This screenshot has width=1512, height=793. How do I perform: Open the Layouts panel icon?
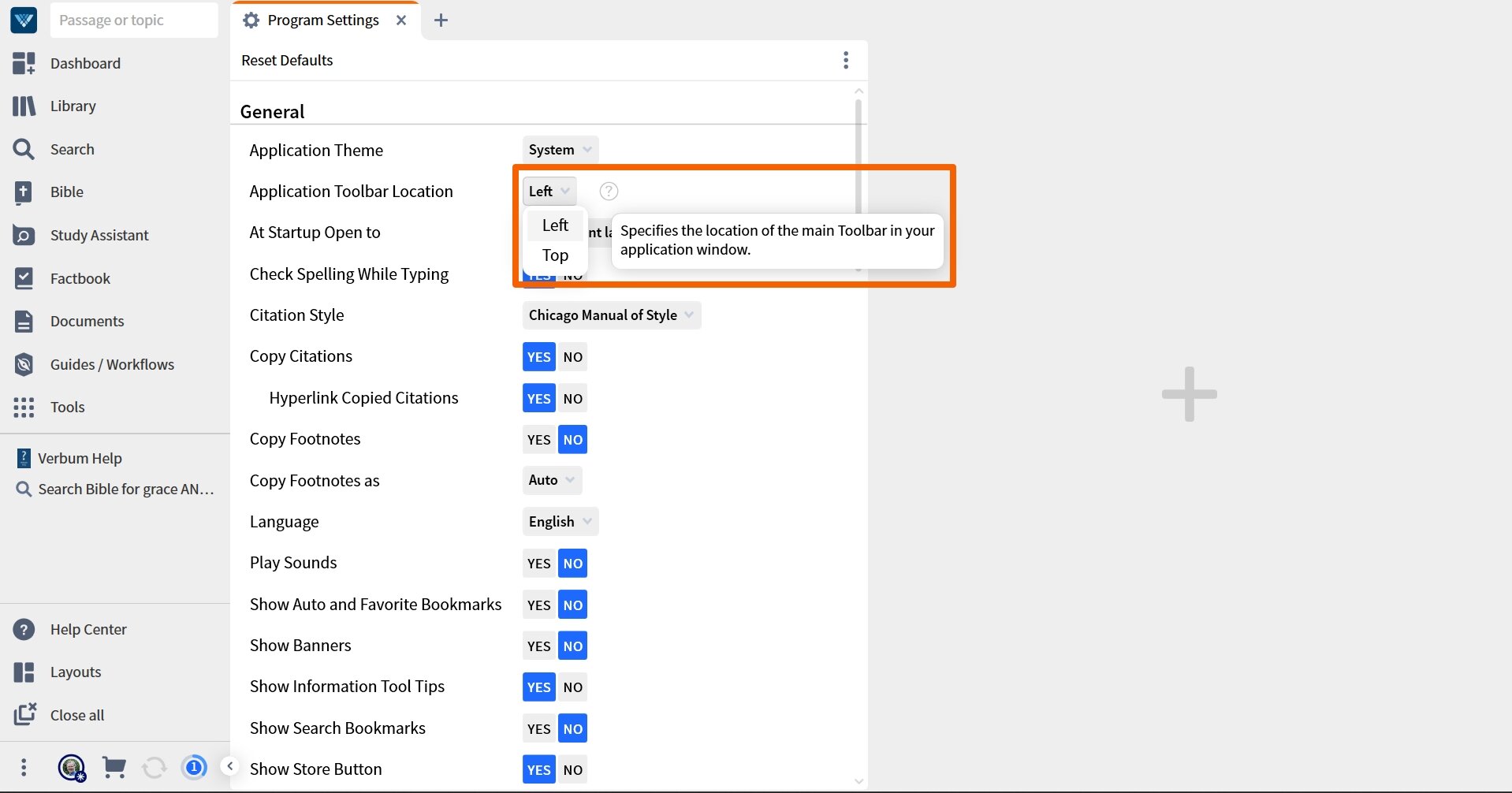(x=24, y=672)
